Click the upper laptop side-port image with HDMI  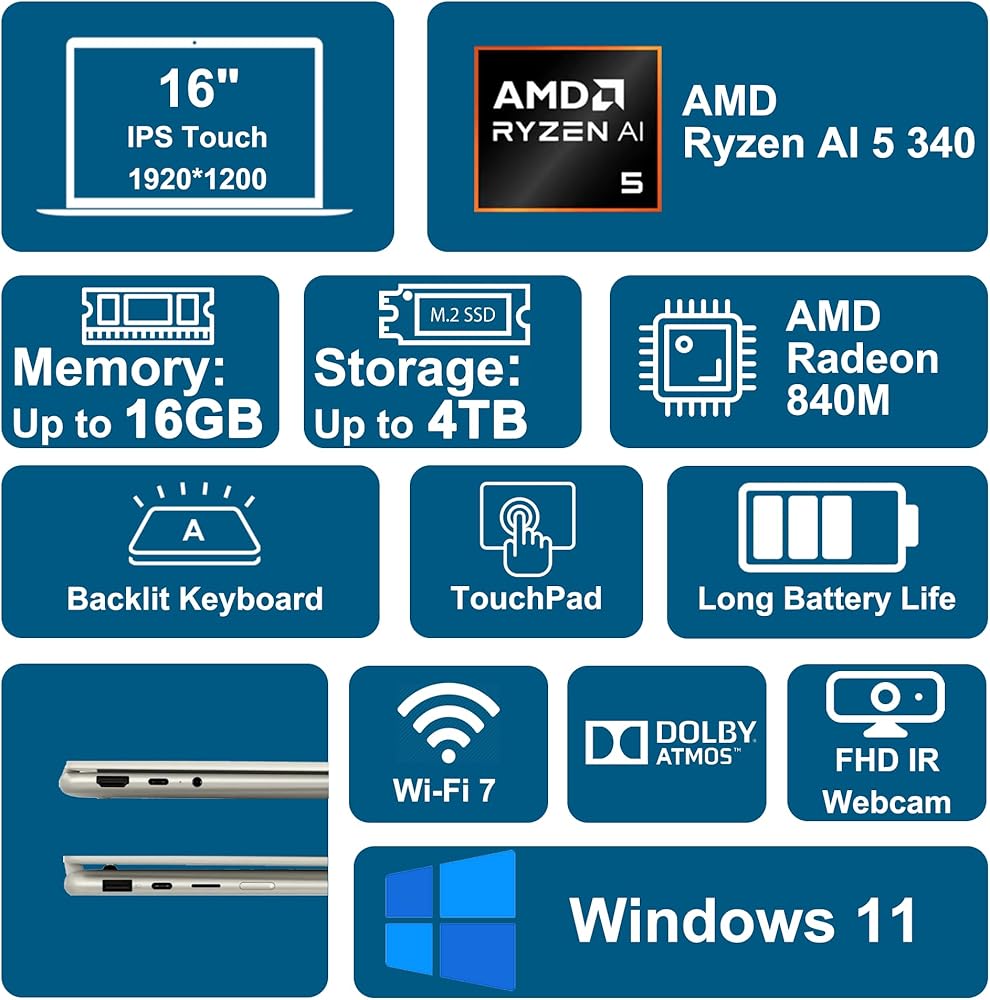193,779
